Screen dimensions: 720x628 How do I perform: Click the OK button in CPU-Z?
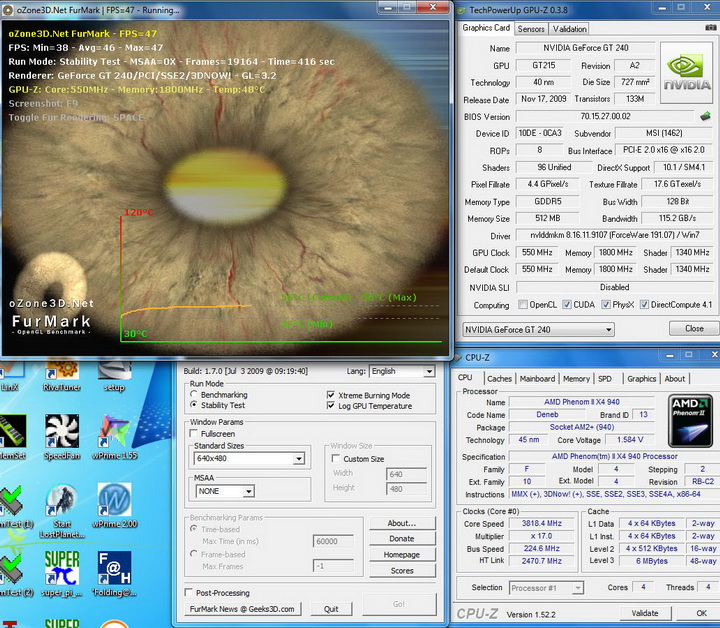pyautogui.click(x=701, y=613)
